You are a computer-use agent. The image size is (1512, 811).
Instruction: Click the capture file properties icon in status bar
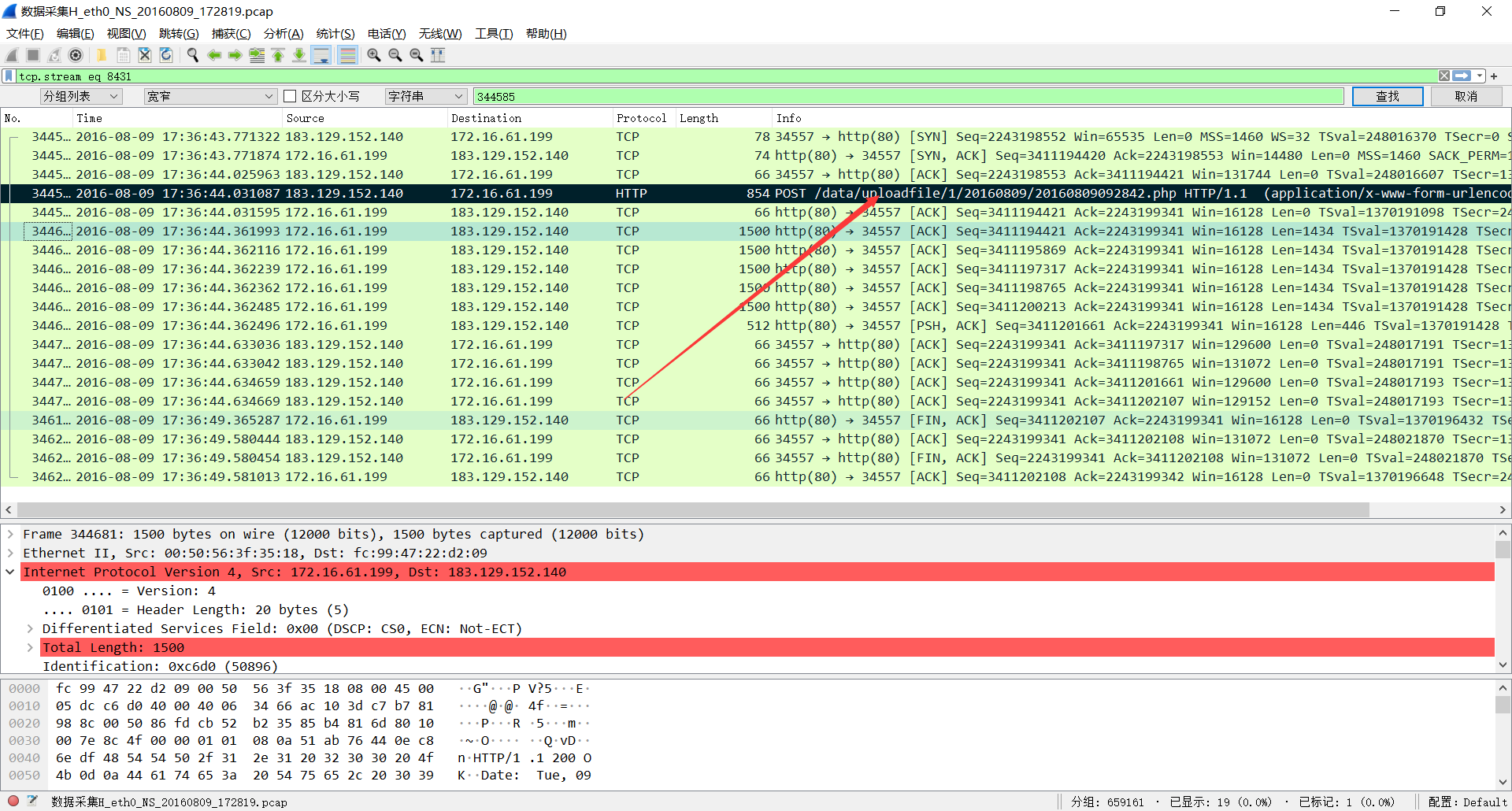[x=32, y=801]
